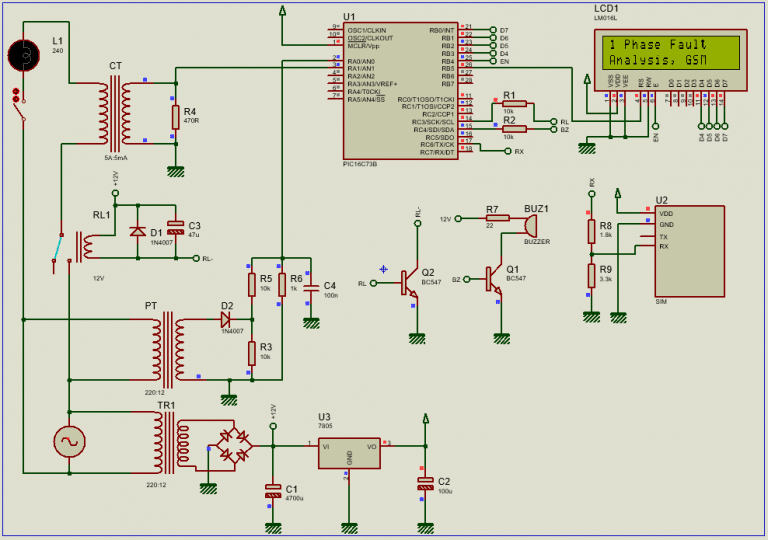Click diode D1 symbol
This screenshot has width=768, height=540.
(138, 231)
